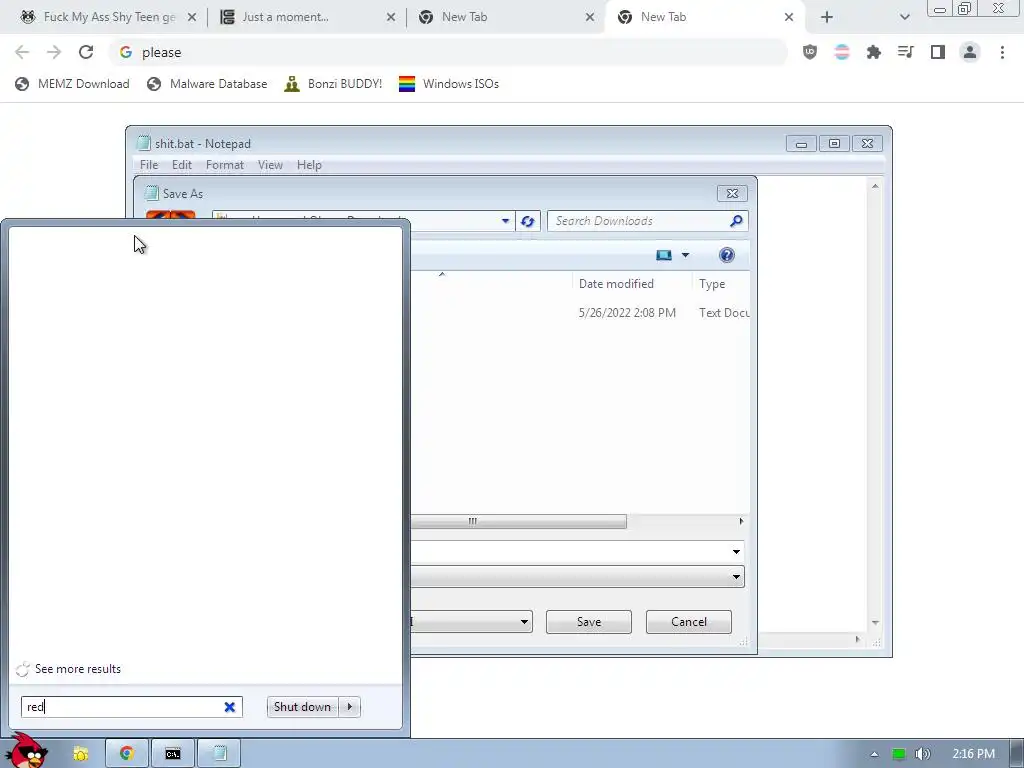
Task: Click the file list scroll right arrow
Action: (x=741, y=521)
